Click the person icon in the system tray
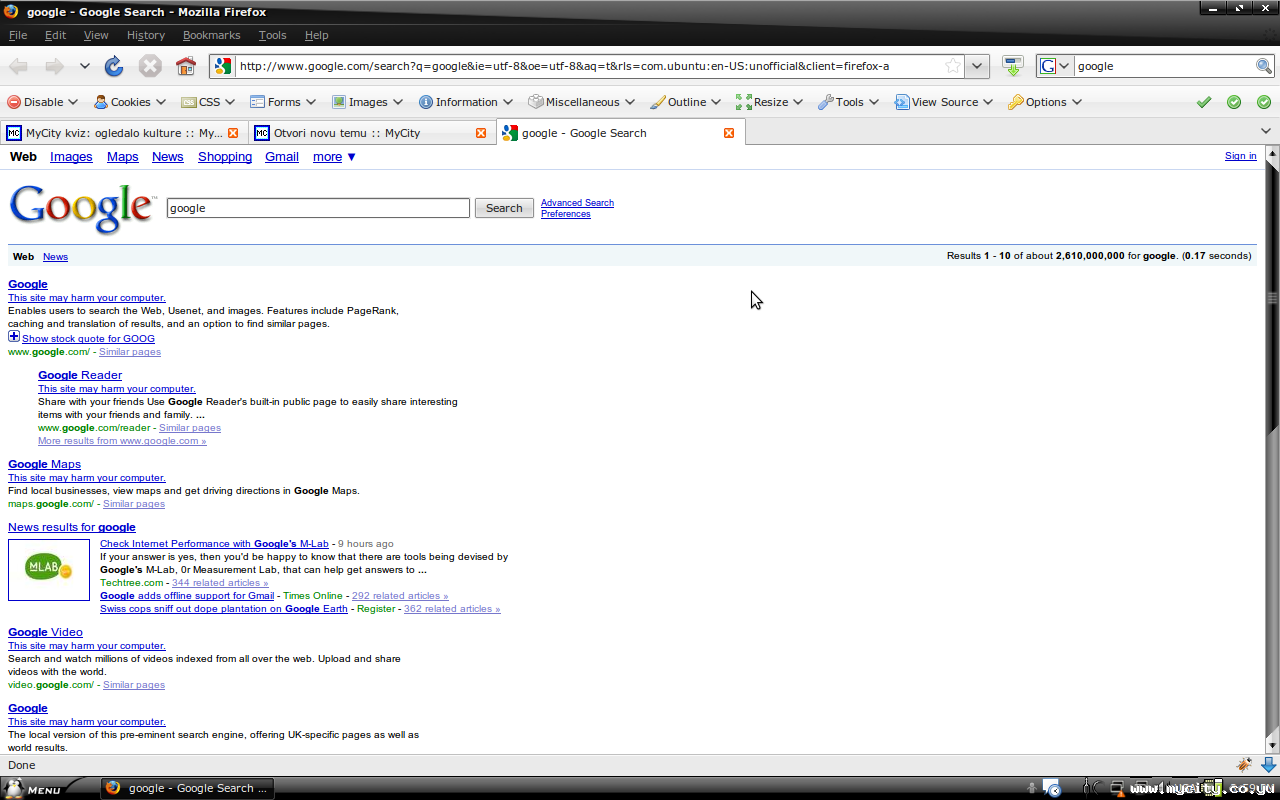The height and width of the screenshot is (800, 1280). (1031, 789)
